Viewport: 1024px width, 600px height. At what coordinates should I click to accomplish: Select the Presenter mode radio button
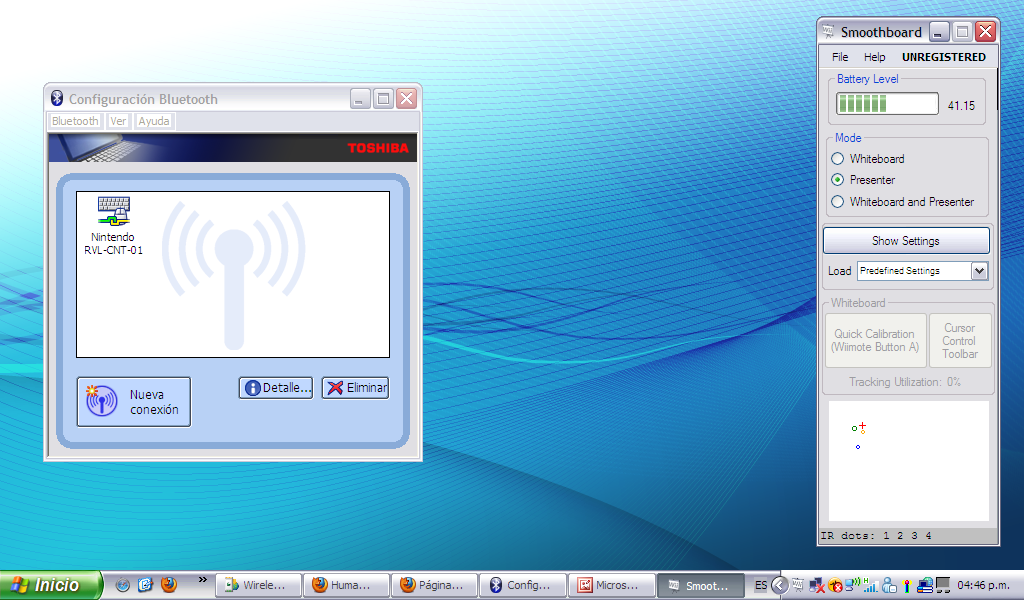click(837, 180)
